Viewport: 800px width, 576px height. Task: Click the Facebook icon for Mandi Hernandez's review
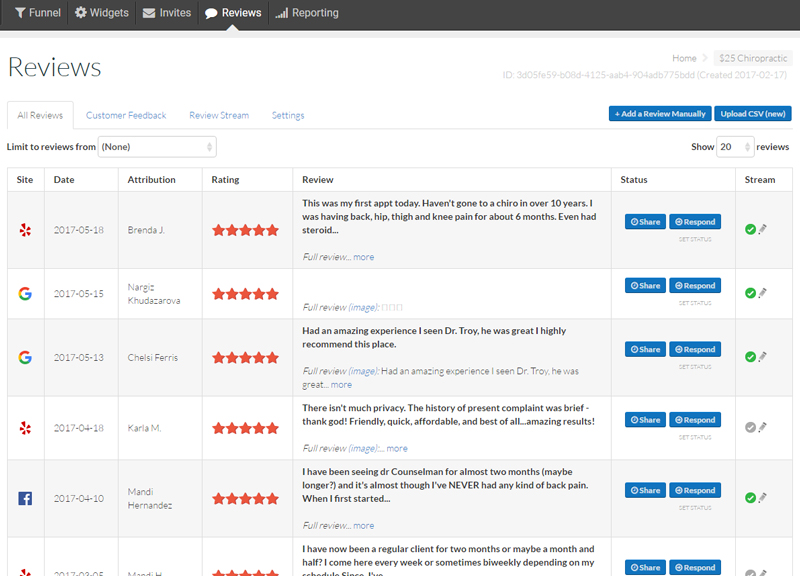point(25,498)
